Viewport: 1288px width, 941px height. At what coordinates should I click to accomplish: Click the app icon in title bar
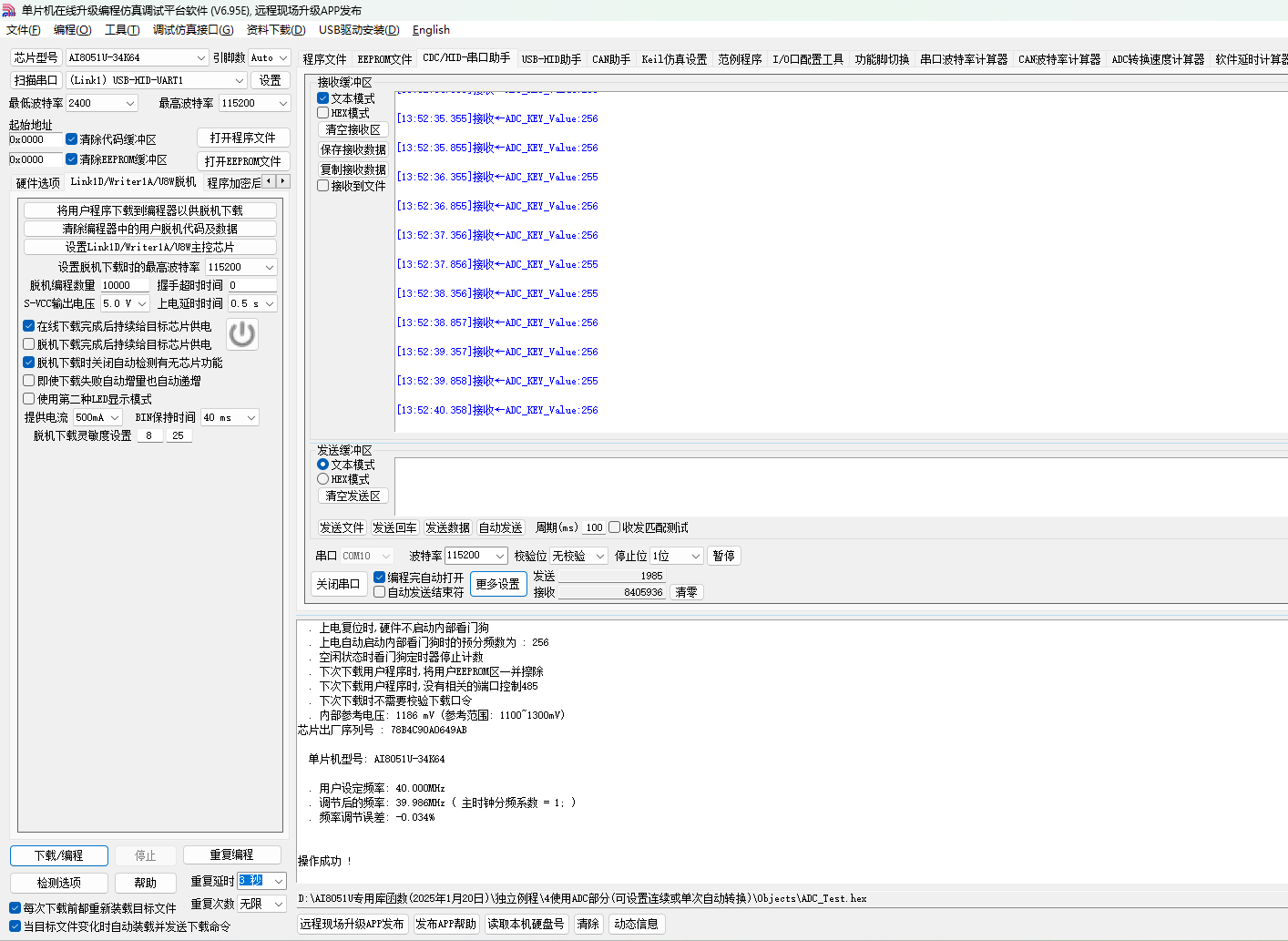click(x=9, y=10)
